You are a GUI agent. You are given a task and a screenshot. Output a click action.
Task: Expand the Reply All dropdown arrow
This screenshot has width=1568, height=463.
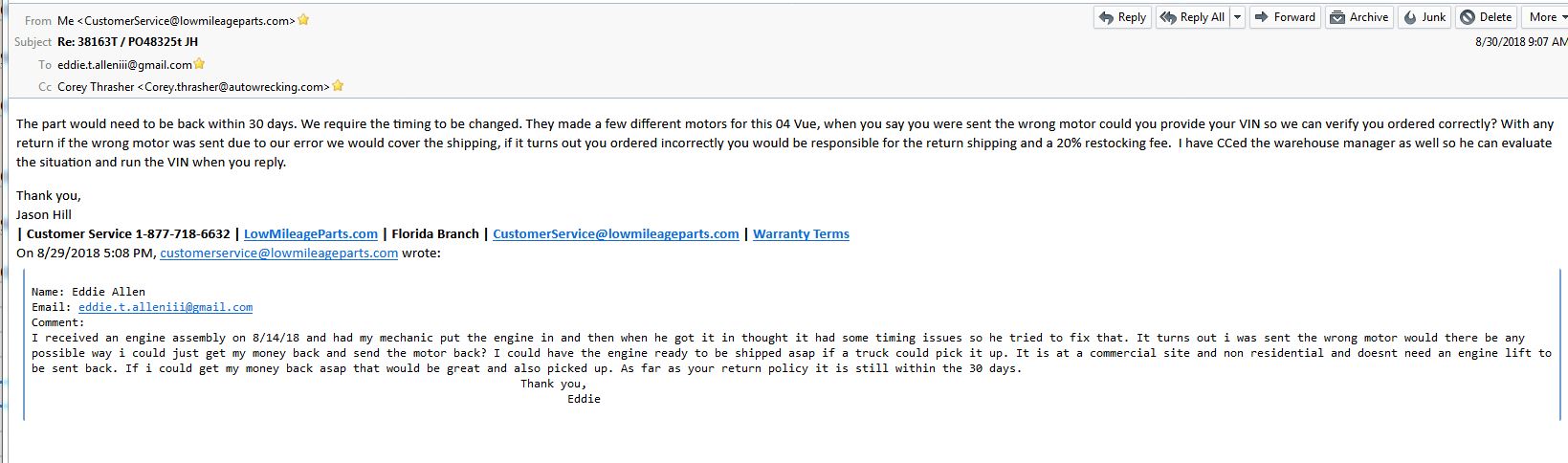coord(1237,17)
